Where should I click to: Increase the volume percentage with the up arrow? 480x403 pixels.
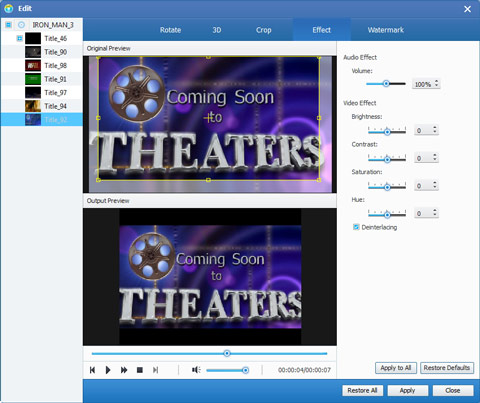437,81
